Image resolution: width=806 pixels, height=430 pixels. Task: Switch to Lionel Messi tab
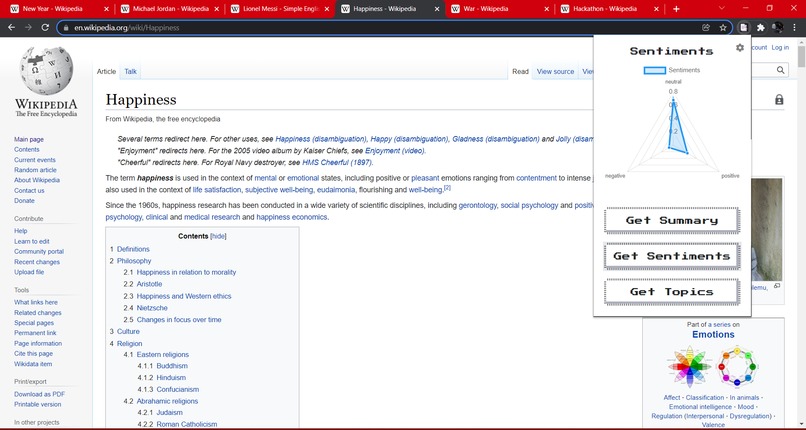278,9
